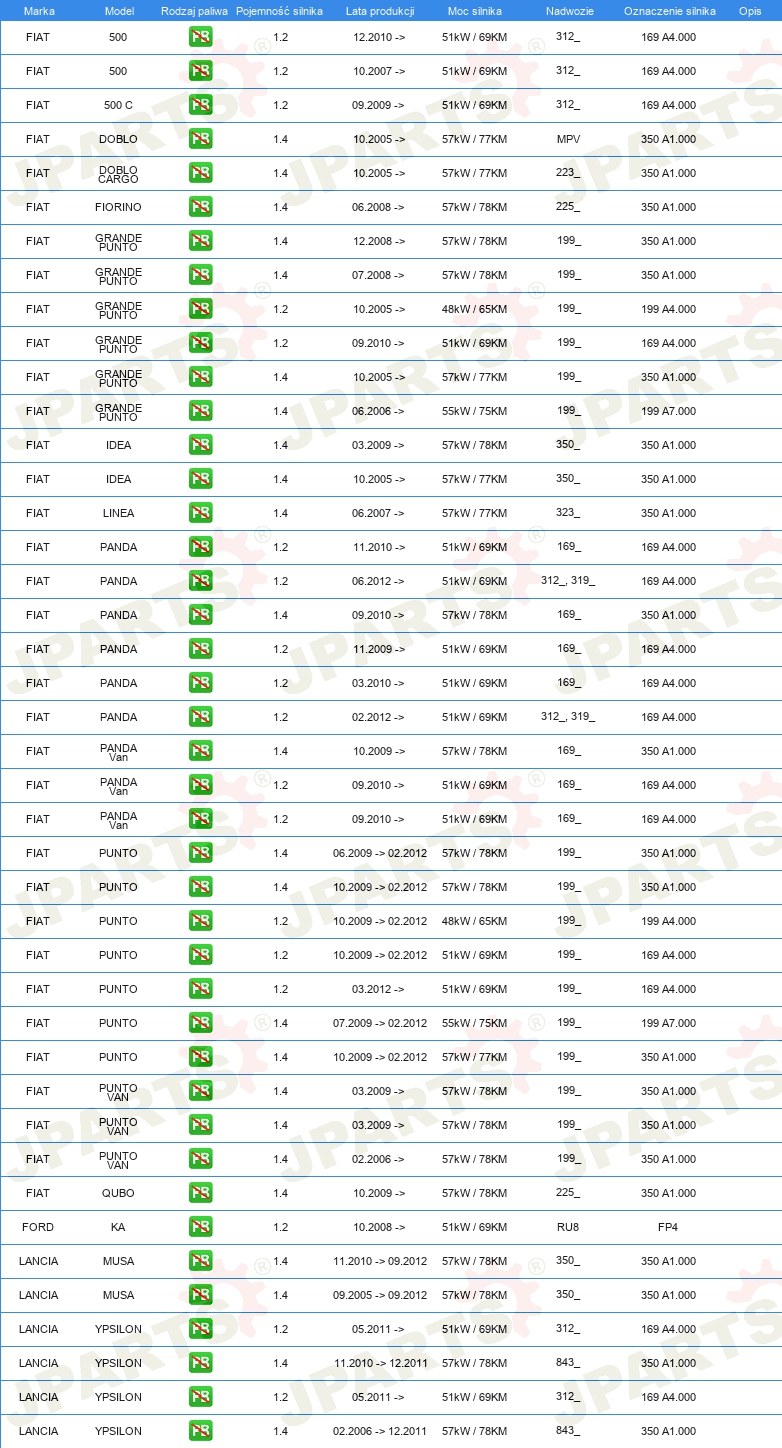
Task: Select the LINEA model cell
Action: point(118,513)
